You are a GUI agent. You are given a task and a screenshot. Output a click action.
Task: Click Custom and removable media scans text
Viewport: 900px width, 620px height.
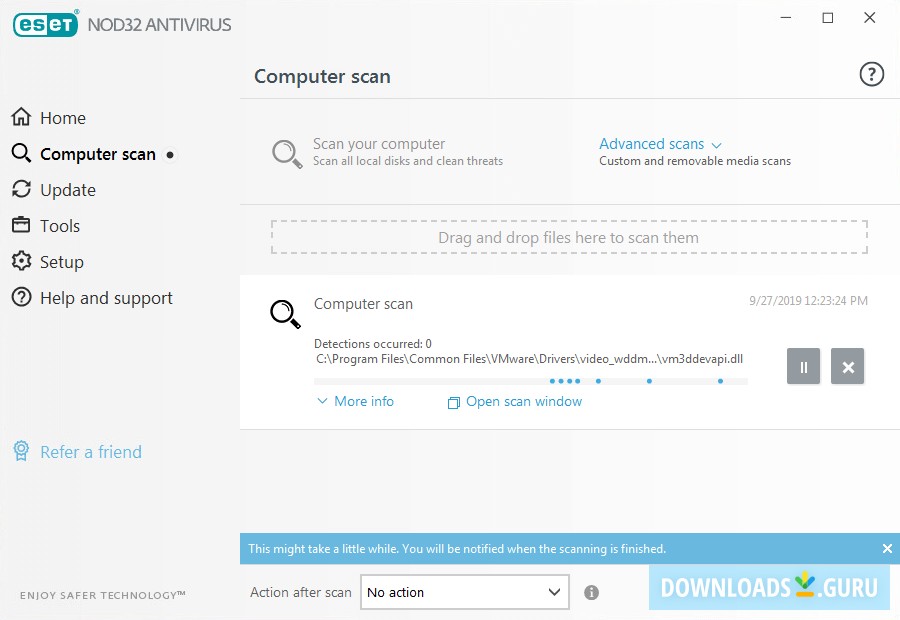pos(695,161)
